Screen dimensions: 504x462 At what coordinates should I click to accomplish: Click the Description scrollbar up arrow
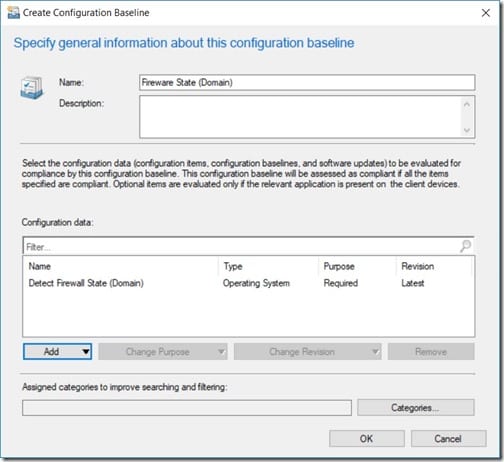pyautogui.click(x=467, y=104)
